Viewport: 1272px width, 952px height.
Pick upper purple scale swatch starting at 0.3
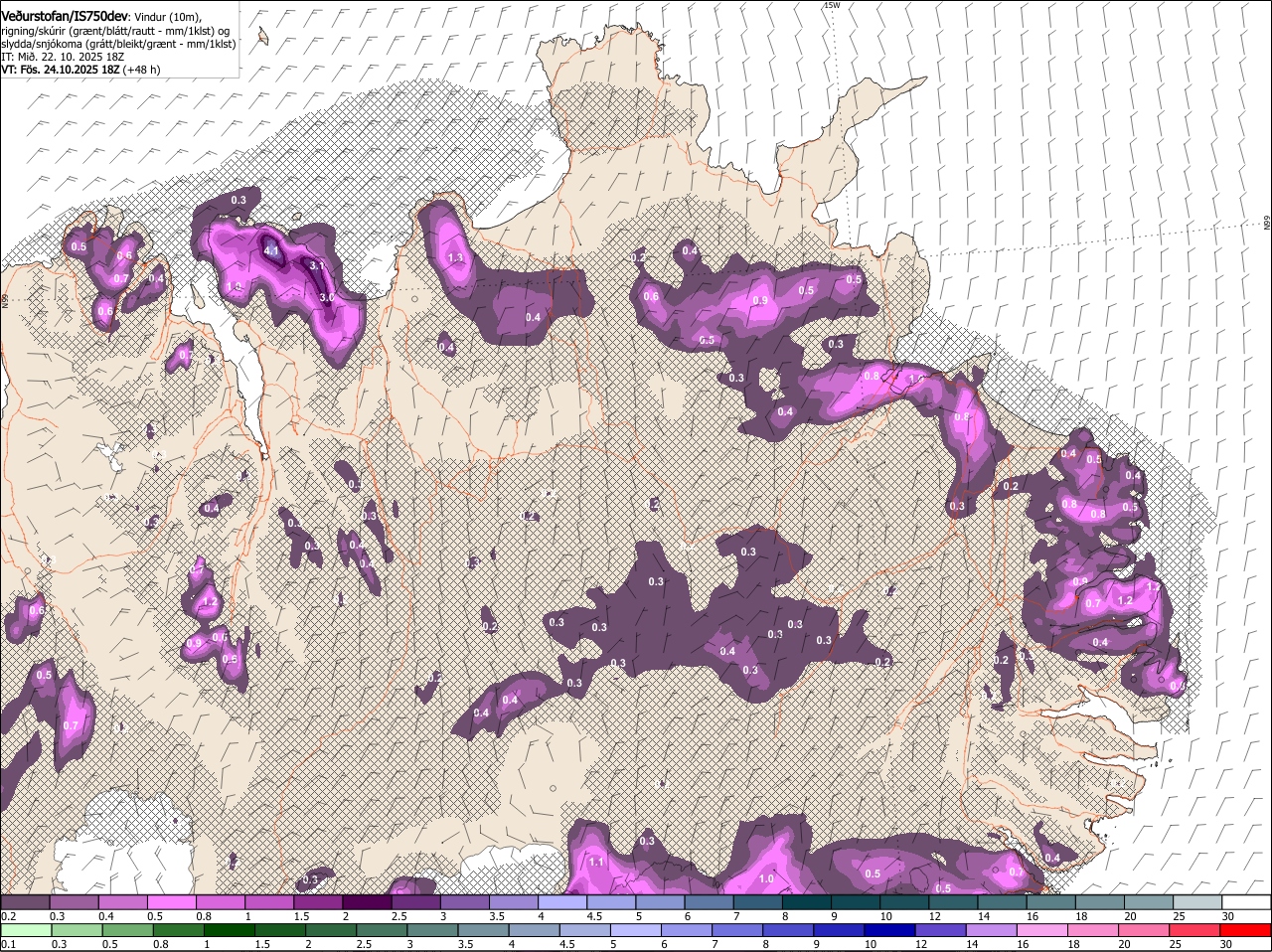[74, 902]
